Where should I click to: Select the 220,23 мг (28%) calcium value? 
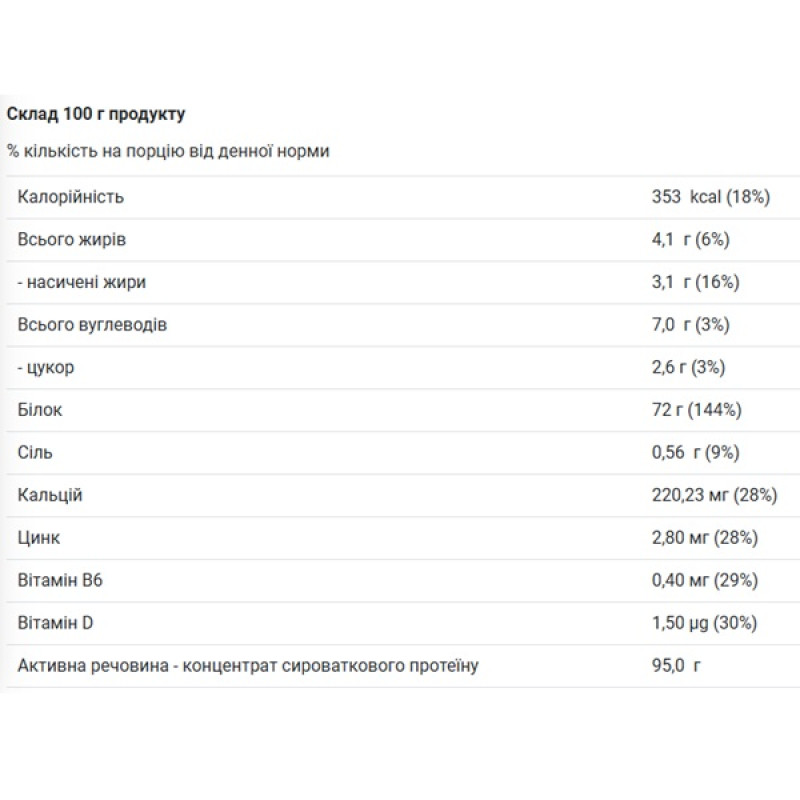714,495
